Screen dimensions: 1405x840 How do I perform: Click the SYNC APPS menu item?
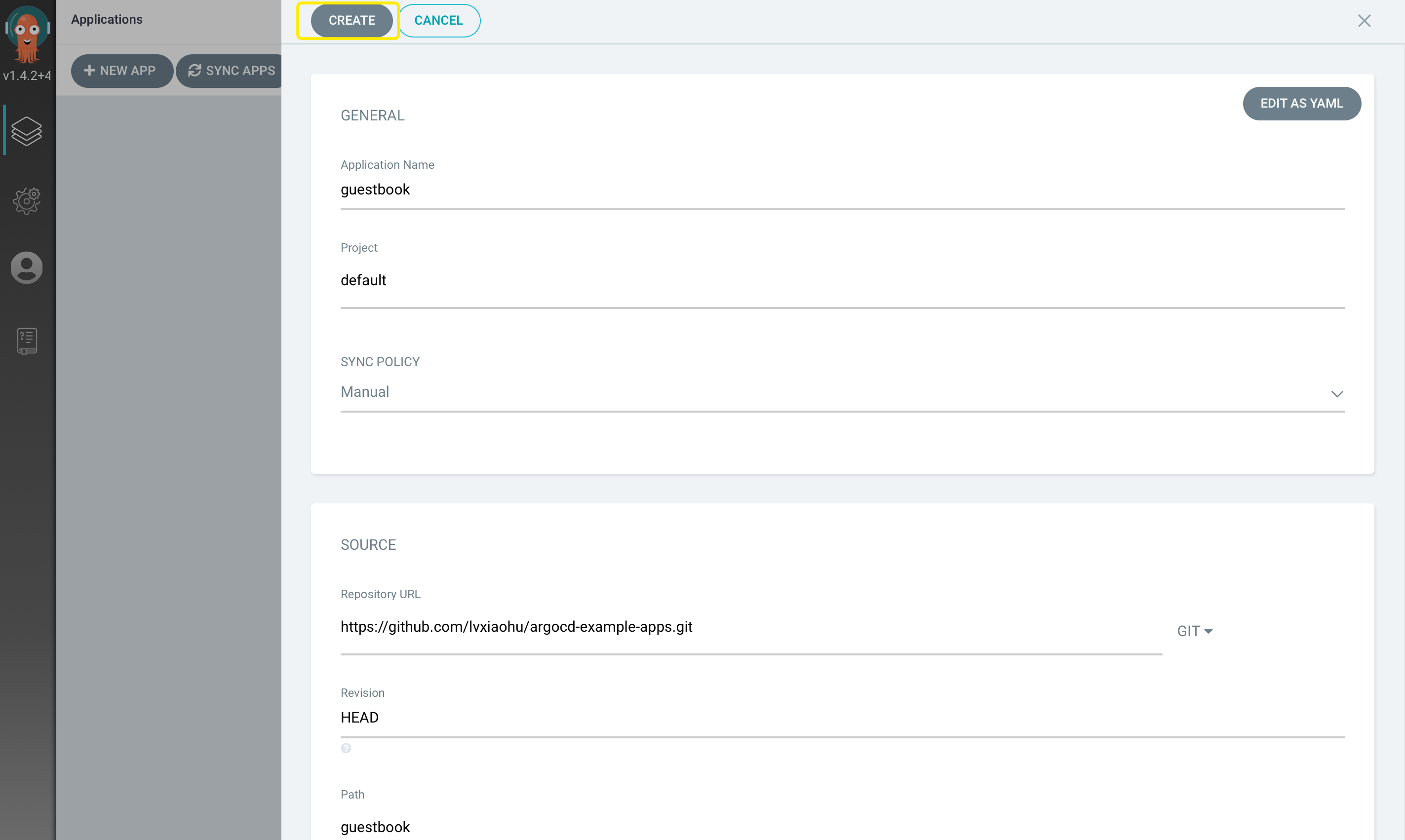pyautogui.click(x=233, y=70)
